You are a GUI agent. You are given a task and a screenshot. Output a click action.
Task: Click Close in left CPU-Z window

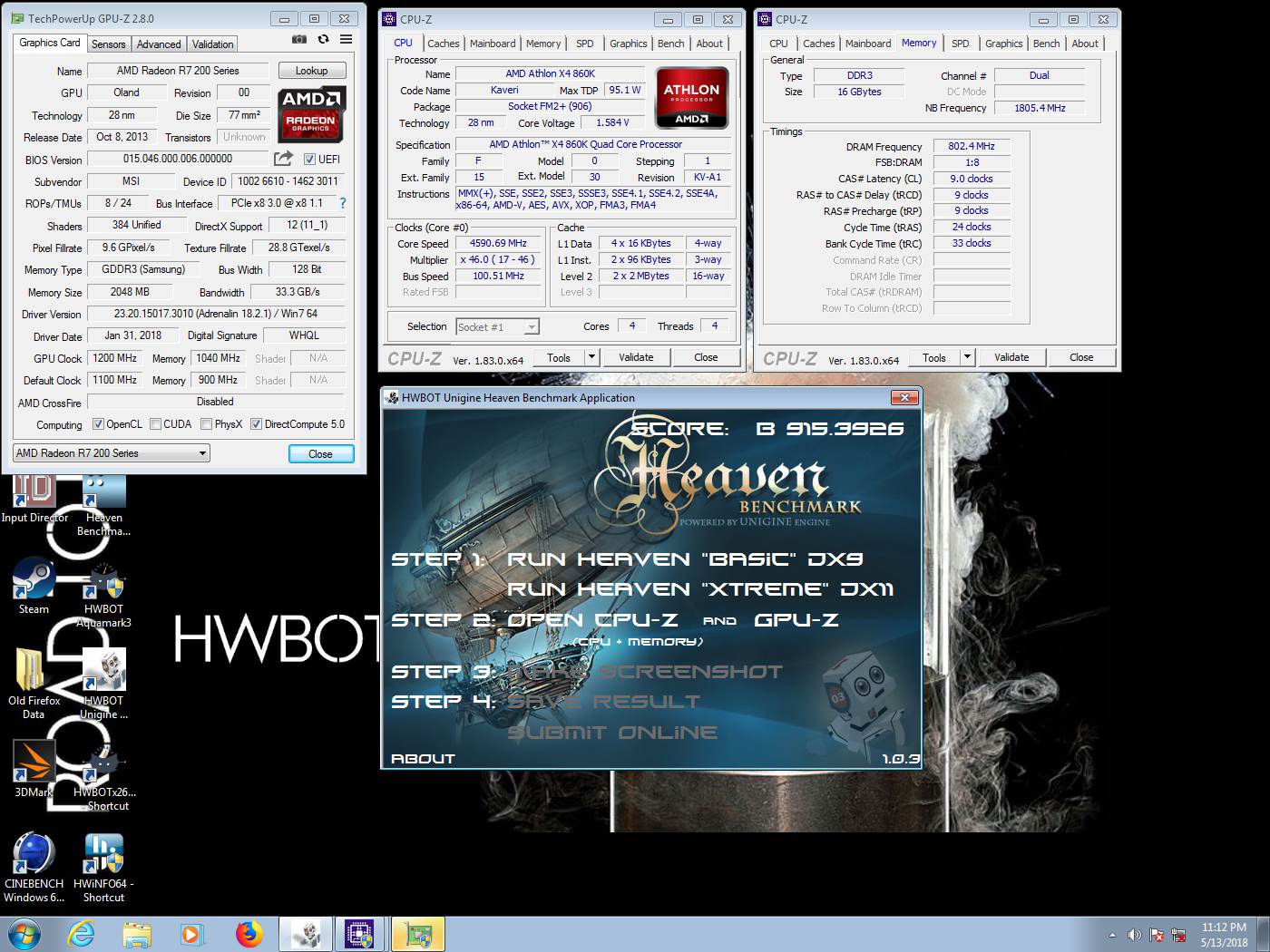tap(706, 357)
